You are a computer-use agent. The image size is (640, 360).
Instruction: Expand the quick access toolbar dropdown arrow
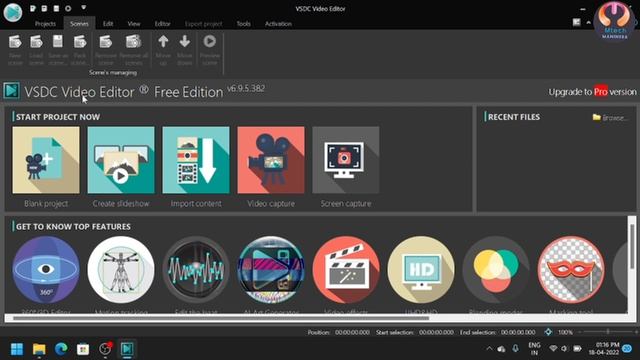pos(83,8)
